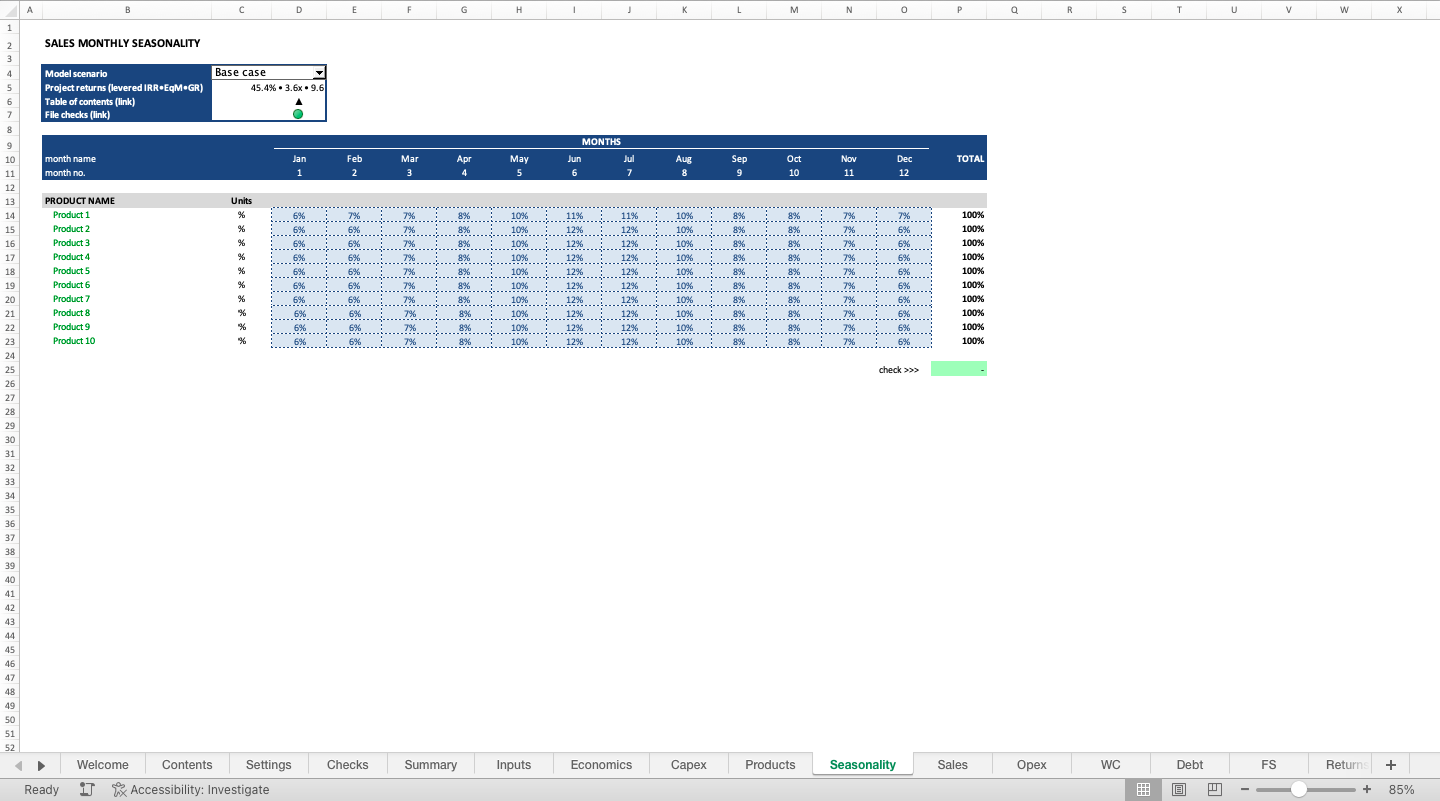1440x801 pixels.
Task: Open the Opex sheet tab
Action: point(1032,765)
